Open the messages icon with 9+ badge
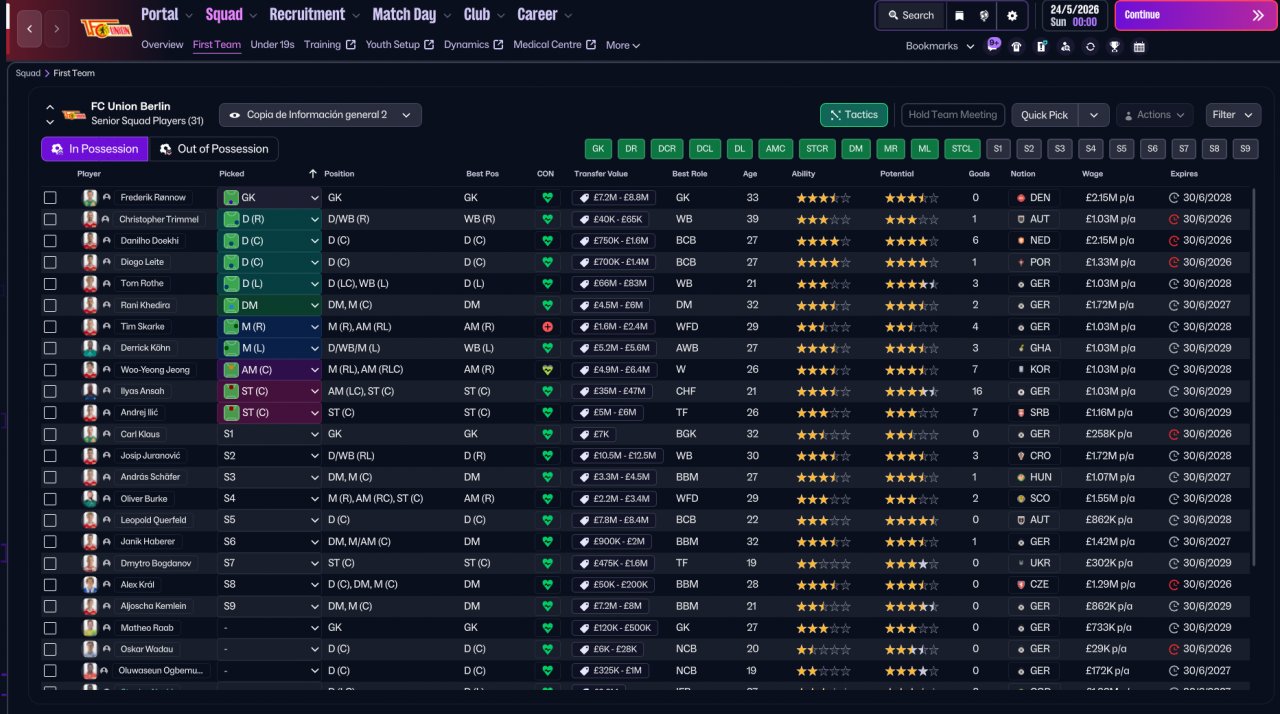The image size is (1280, 714). [993, 46]
